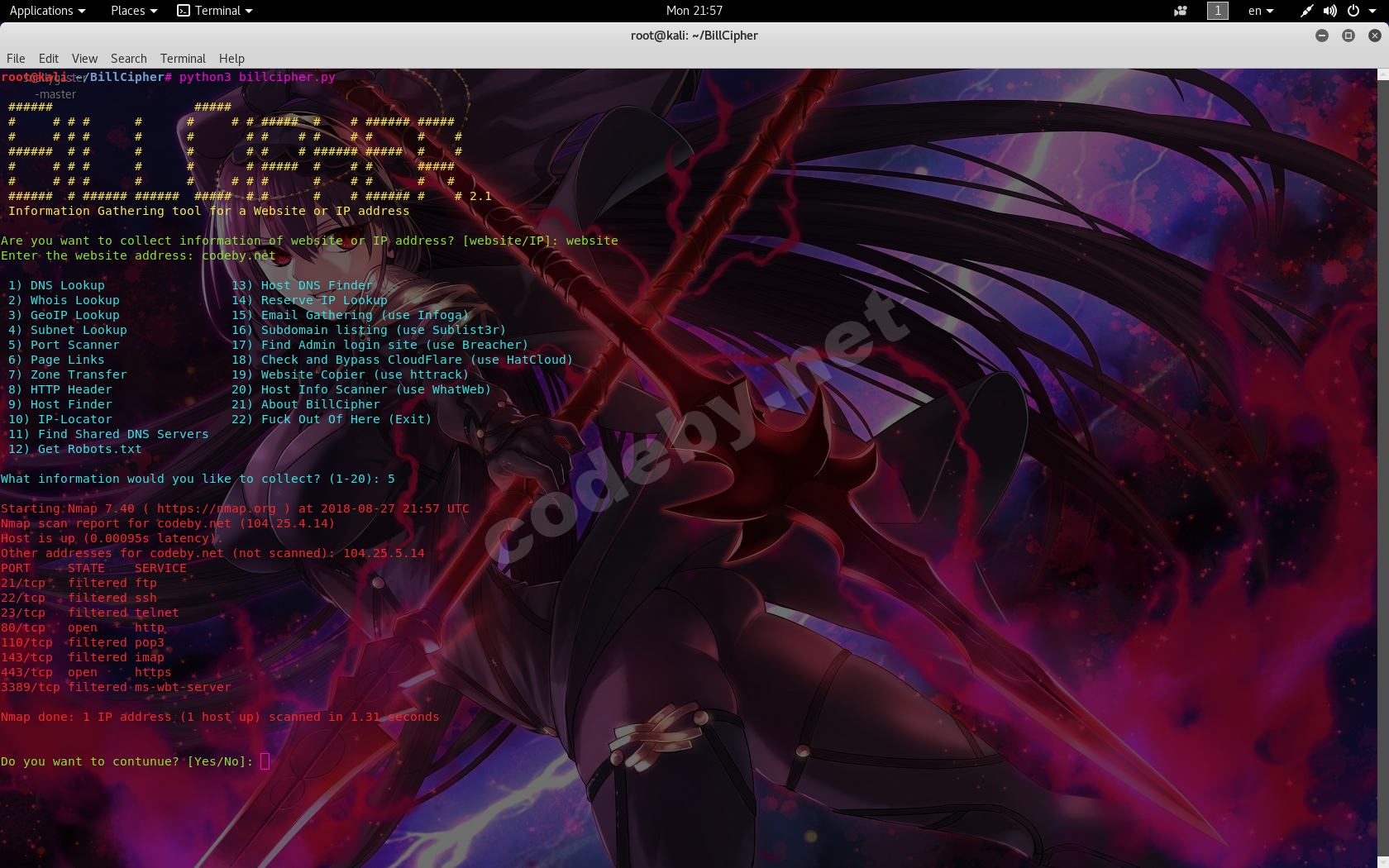Viewport: 1389px width, 868px height.
Task: Click the command 'python3 billcipher.py'
Action: click(x=257, y=77)
